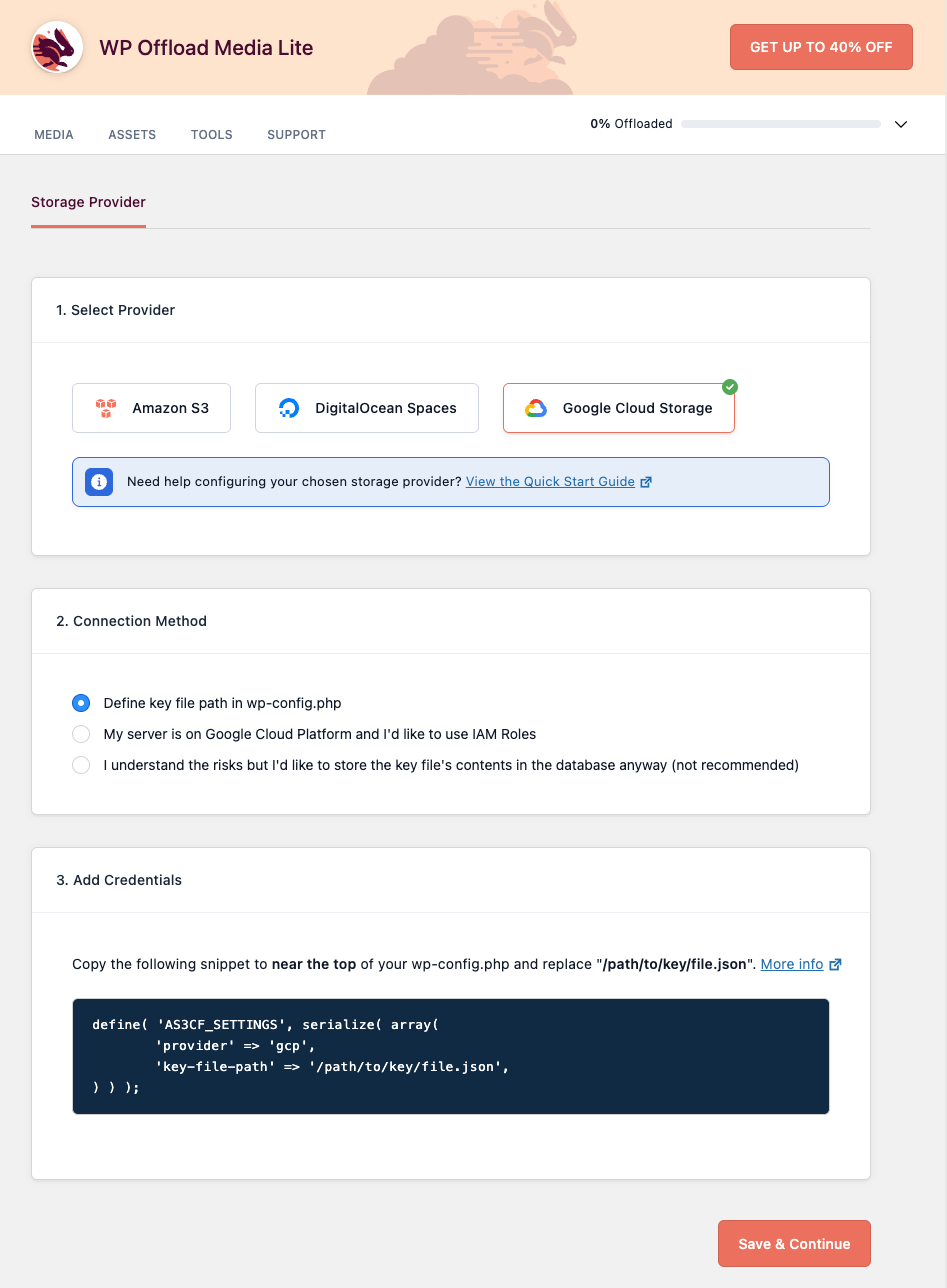Select the Google Cloud Storage icon
The width and height of the screenshot is (947, 1288).
[536, 407]
